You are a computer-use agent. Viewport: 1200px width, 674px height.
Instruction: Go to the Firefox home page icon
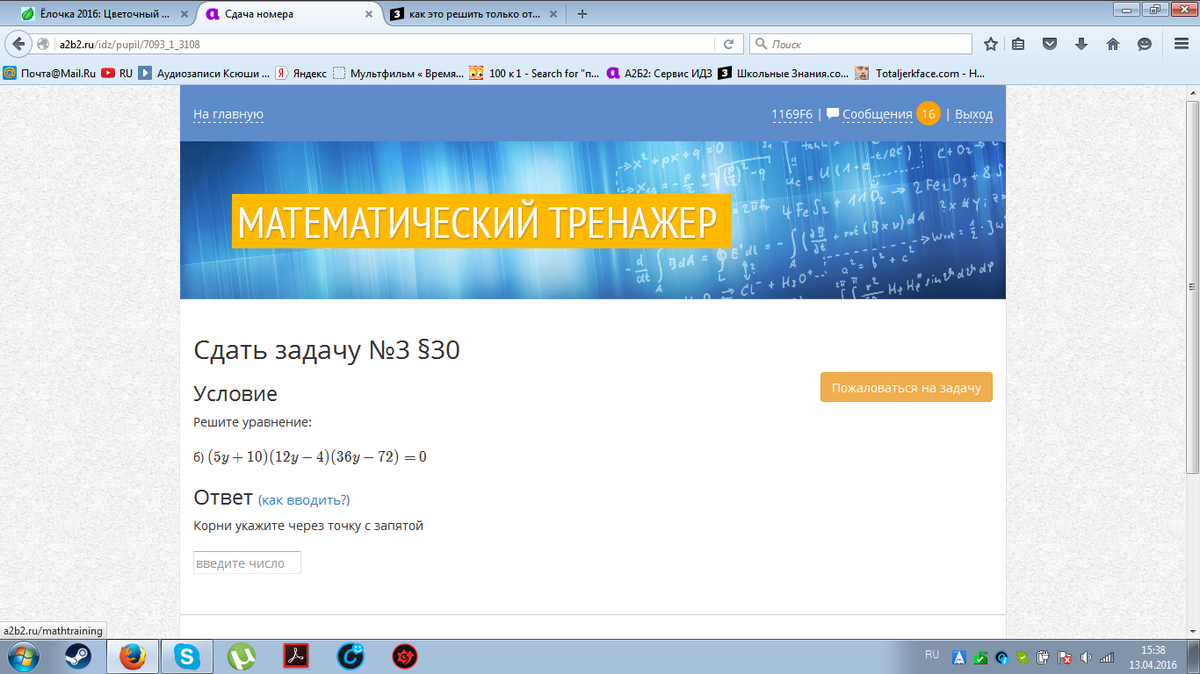(x=1112, y=44)
